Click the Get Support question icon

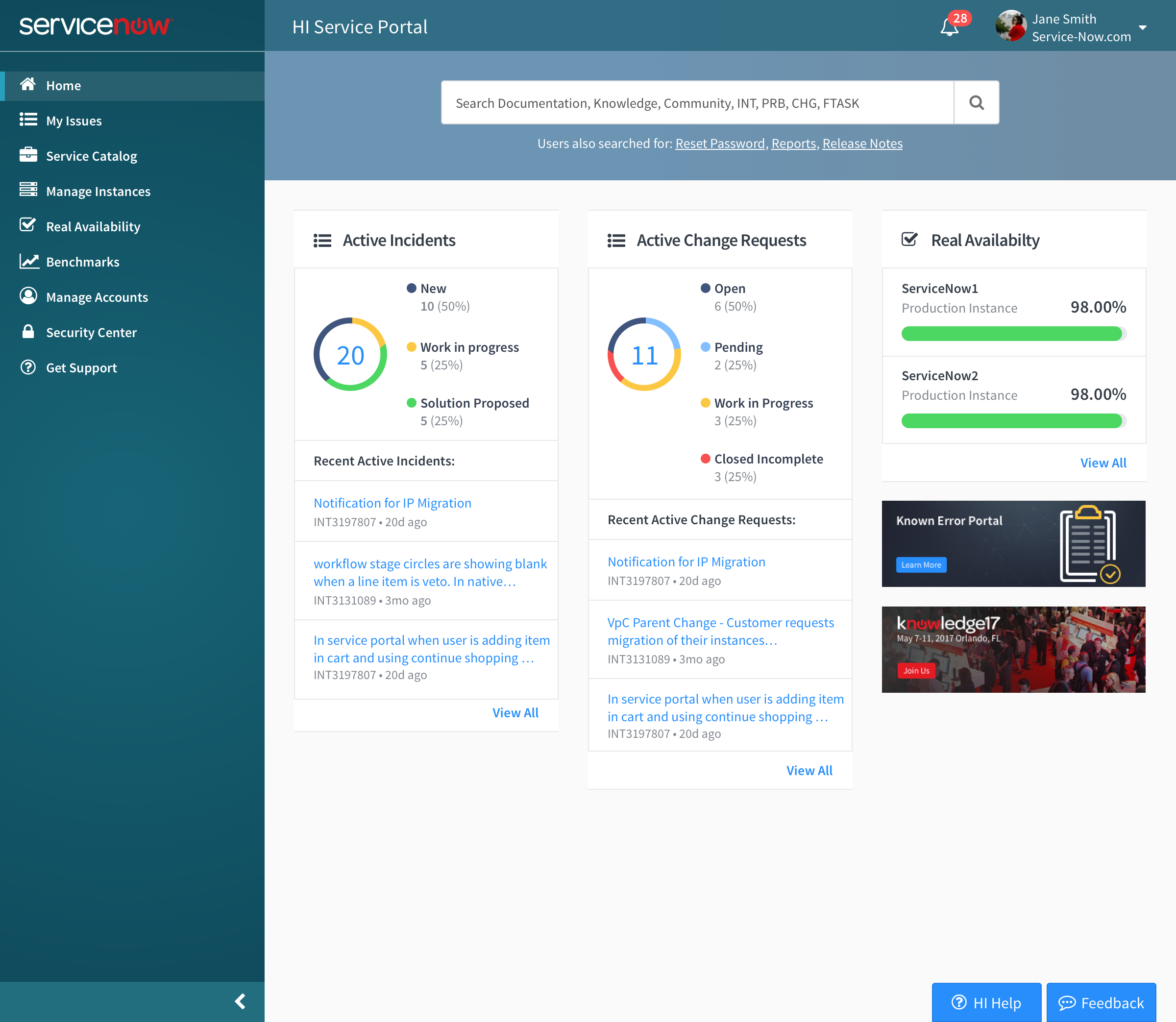28,366
